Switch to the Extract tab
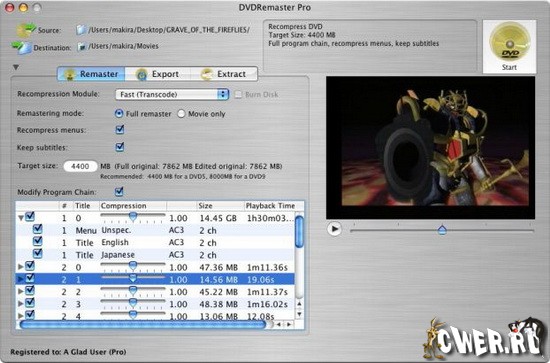550x363 pixels. 224,74
